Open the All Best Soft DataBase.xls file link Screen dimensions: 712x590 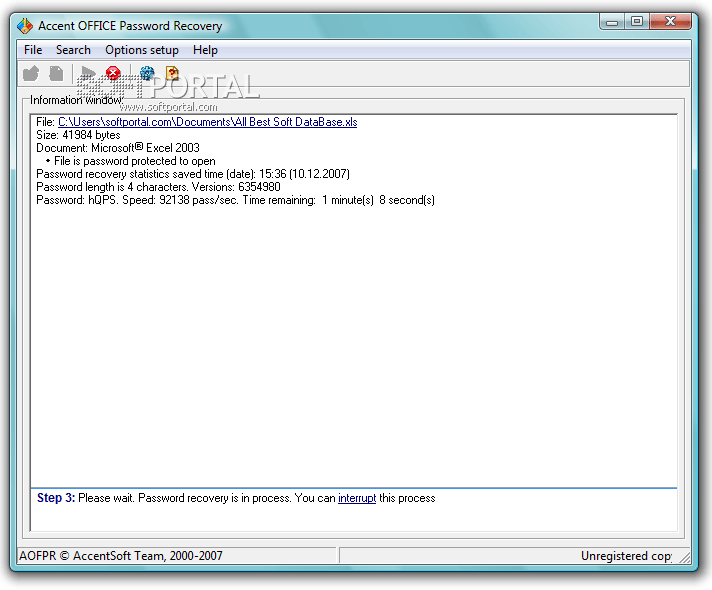208,122
